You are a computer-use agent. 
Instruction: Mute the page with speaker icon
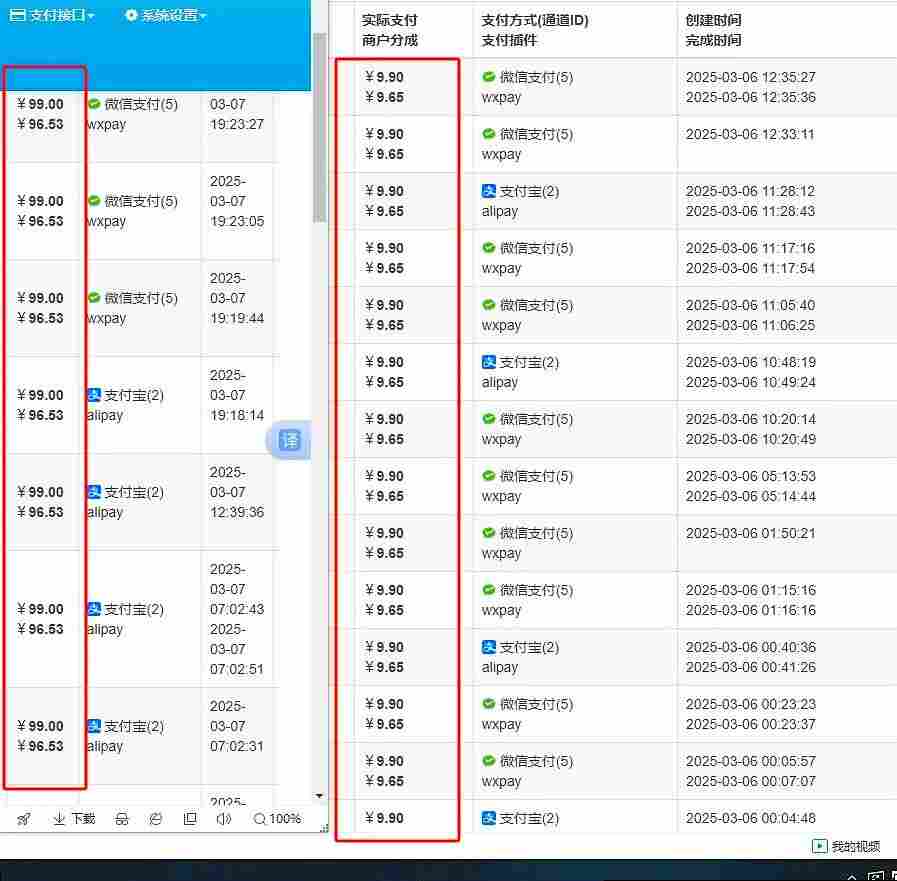pyautogui.click(x=223, y=819)
